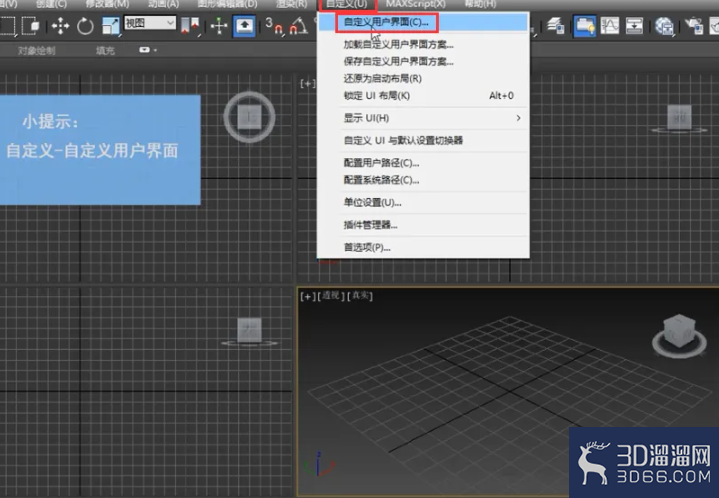Viewport: 719px width, 498px height.
Task: Open the 创建(C) menu
Action: [x=51, y=4]
